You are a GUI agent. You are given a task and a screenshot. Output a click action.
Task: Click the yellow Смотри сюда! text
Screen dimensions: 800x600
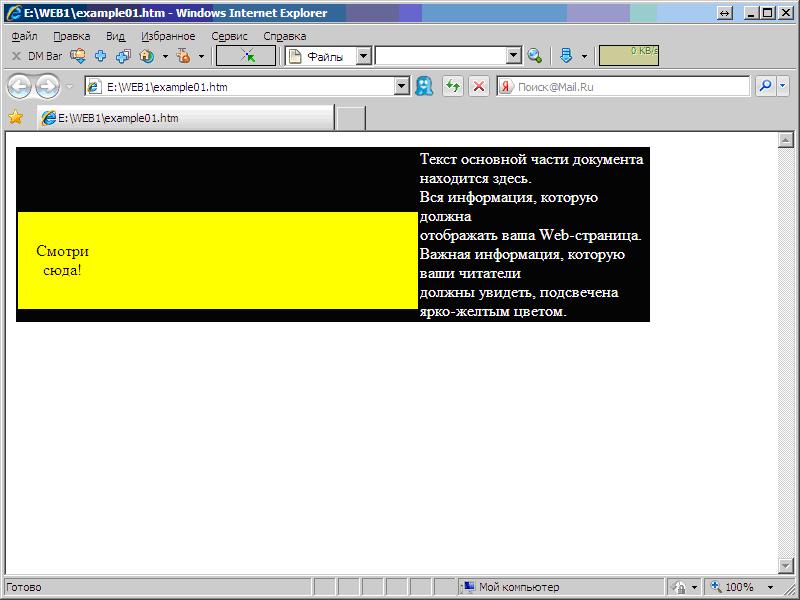(62, 260)
